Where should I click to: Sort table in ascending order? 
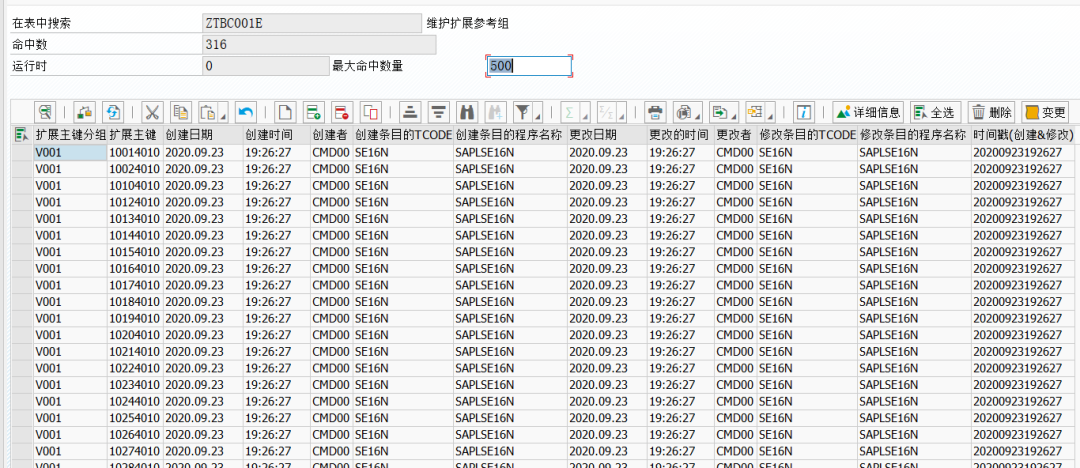[x=411, y=112]
